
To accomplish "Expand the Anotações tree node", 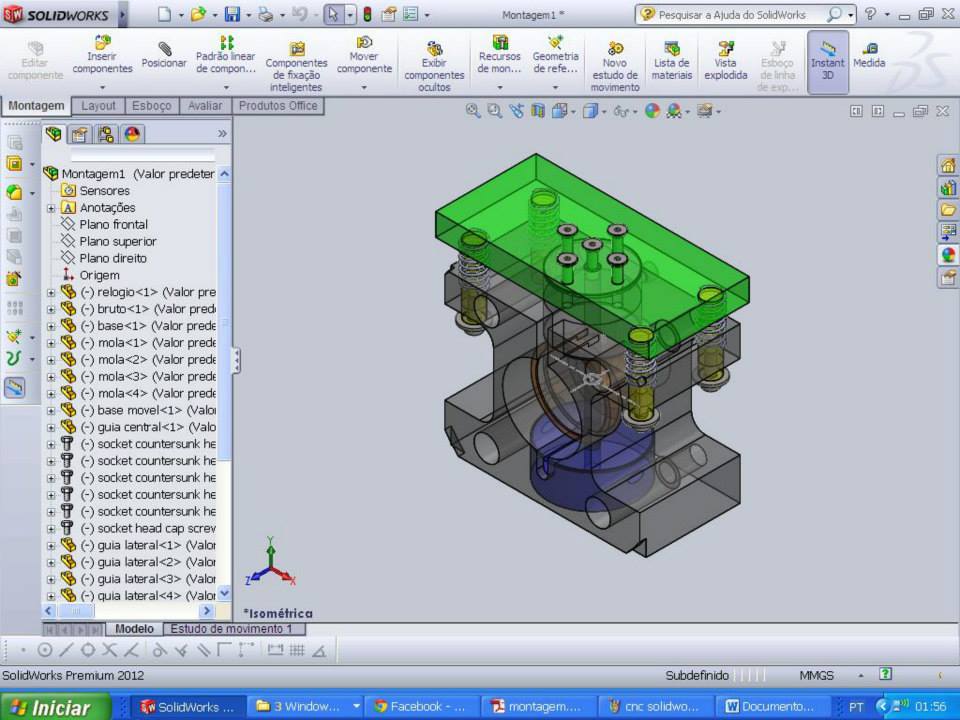I will click(x=51, y=208).
